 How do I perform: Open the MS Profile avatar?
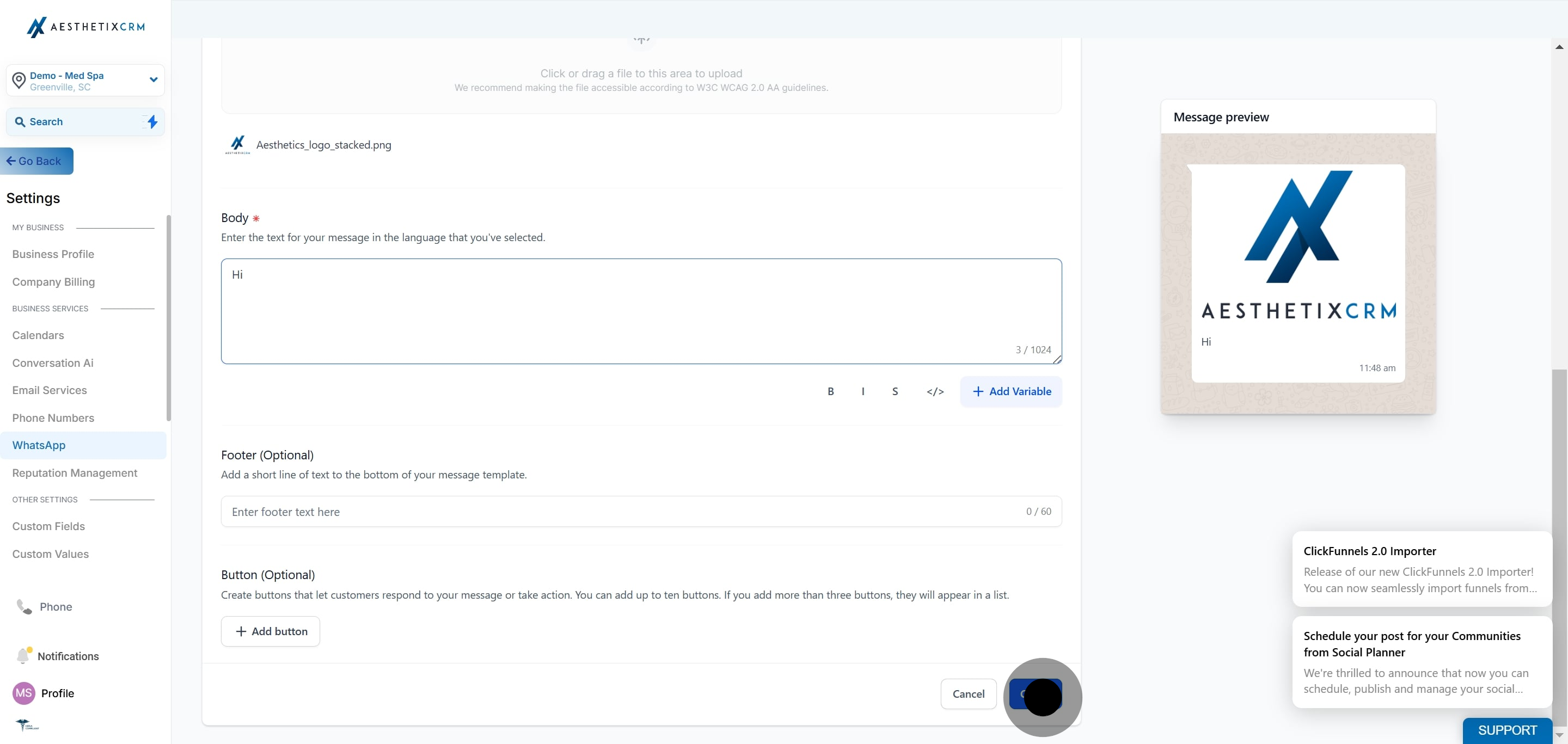[x=24, y=692]
